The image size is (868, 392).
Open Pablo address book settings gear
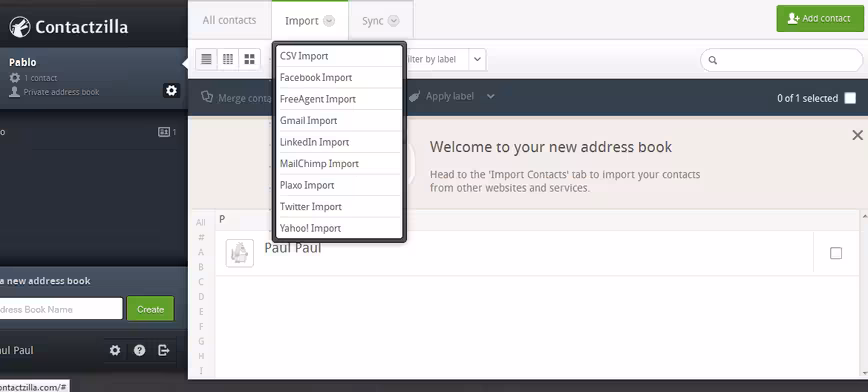tap(171, 90)
